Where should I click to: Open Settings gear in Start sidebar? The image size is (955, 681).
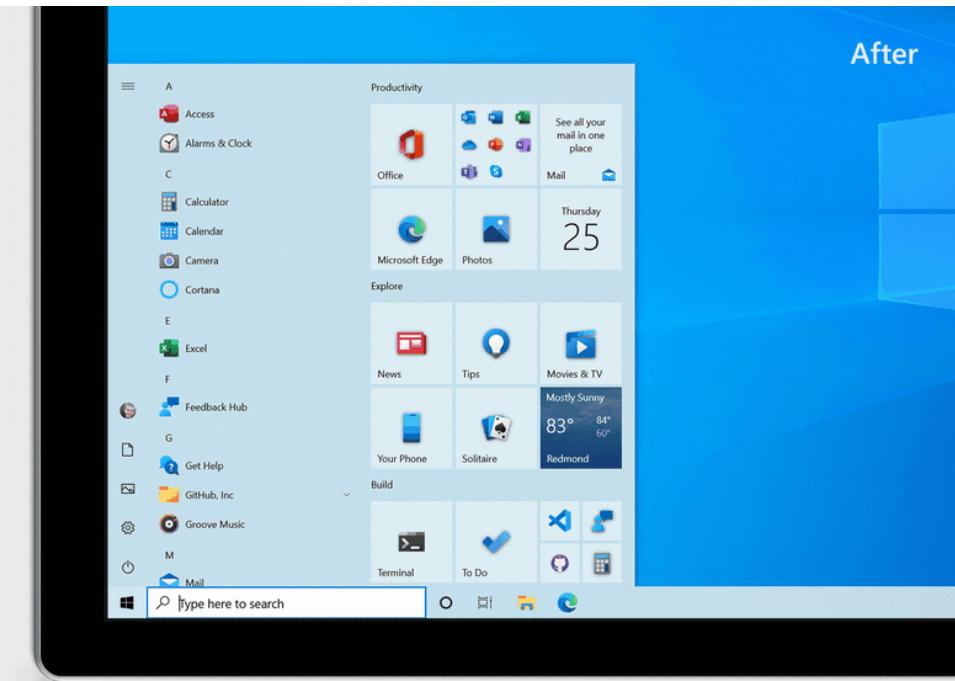(127, 528)
